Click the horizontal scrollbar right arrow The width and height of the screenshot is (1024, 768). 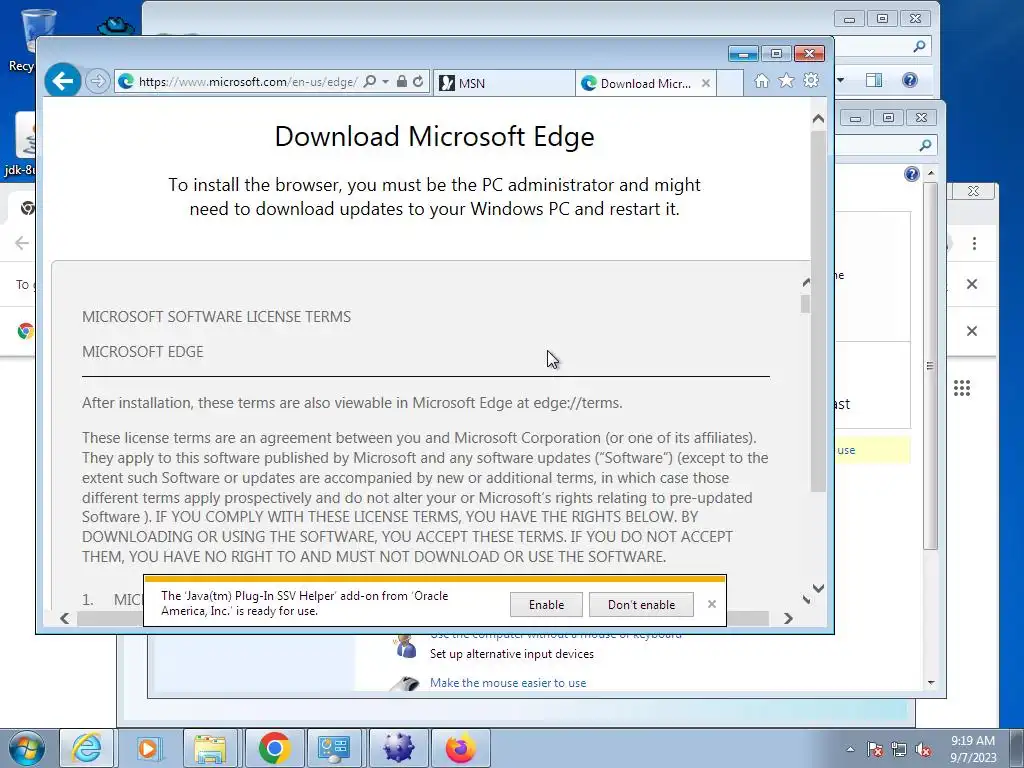tap(788, 618)
